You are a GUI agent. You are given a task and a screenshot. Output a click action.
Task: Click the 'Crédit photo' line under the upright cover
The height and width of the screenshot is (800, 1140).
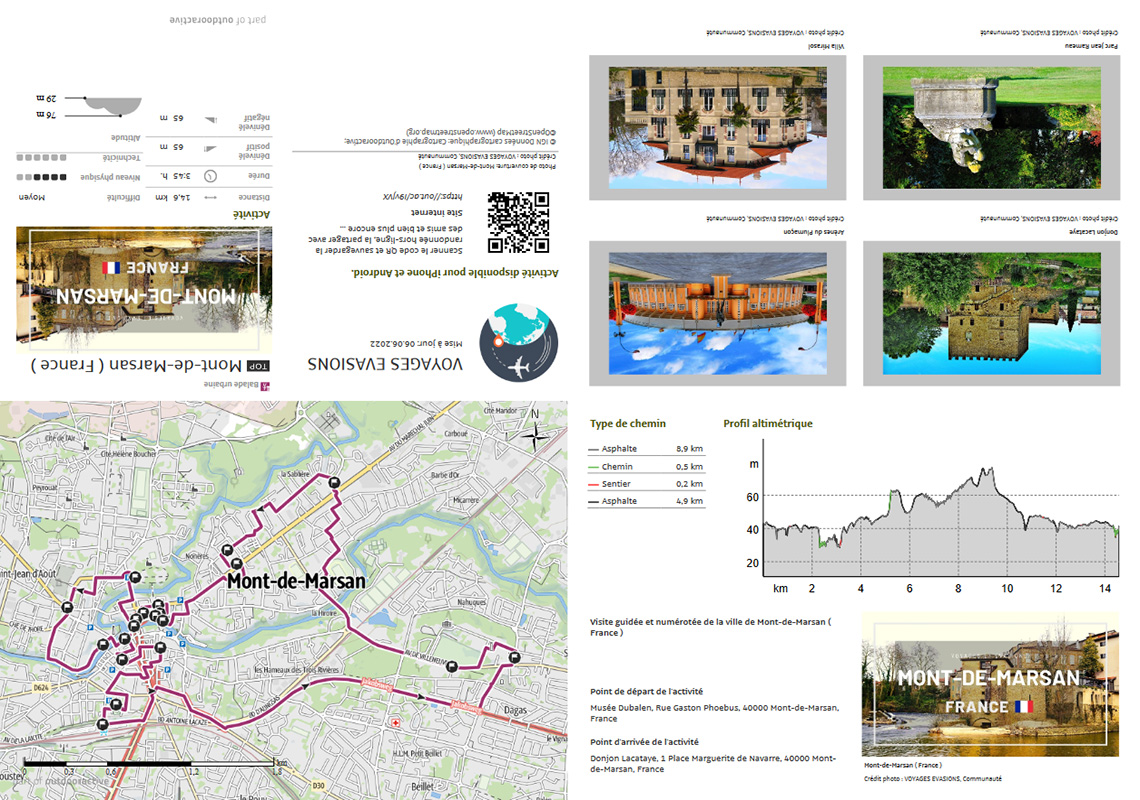click(x=933, y=779)
